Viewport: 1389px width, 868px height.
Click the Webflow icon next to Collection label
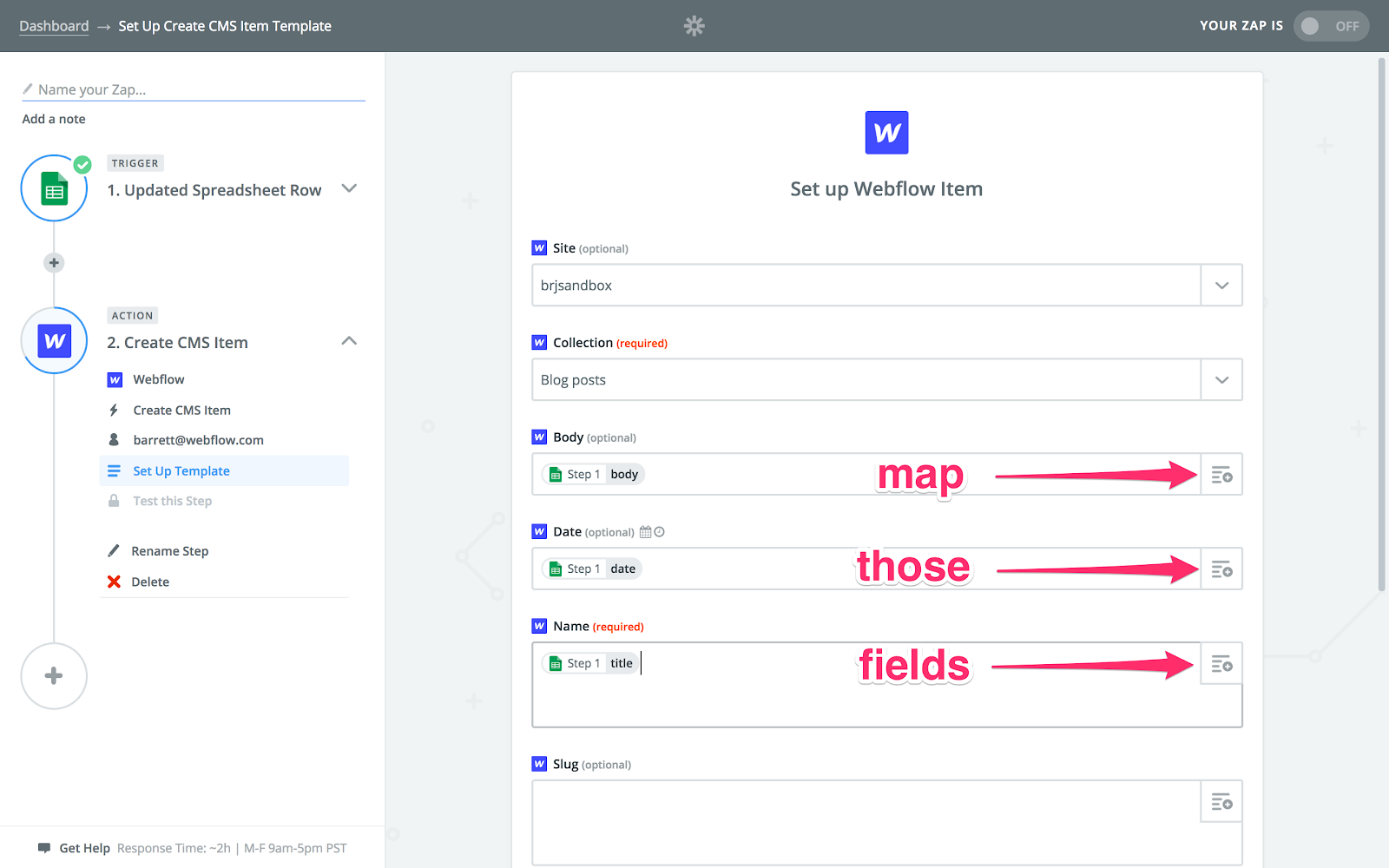[x=539, y=343]
